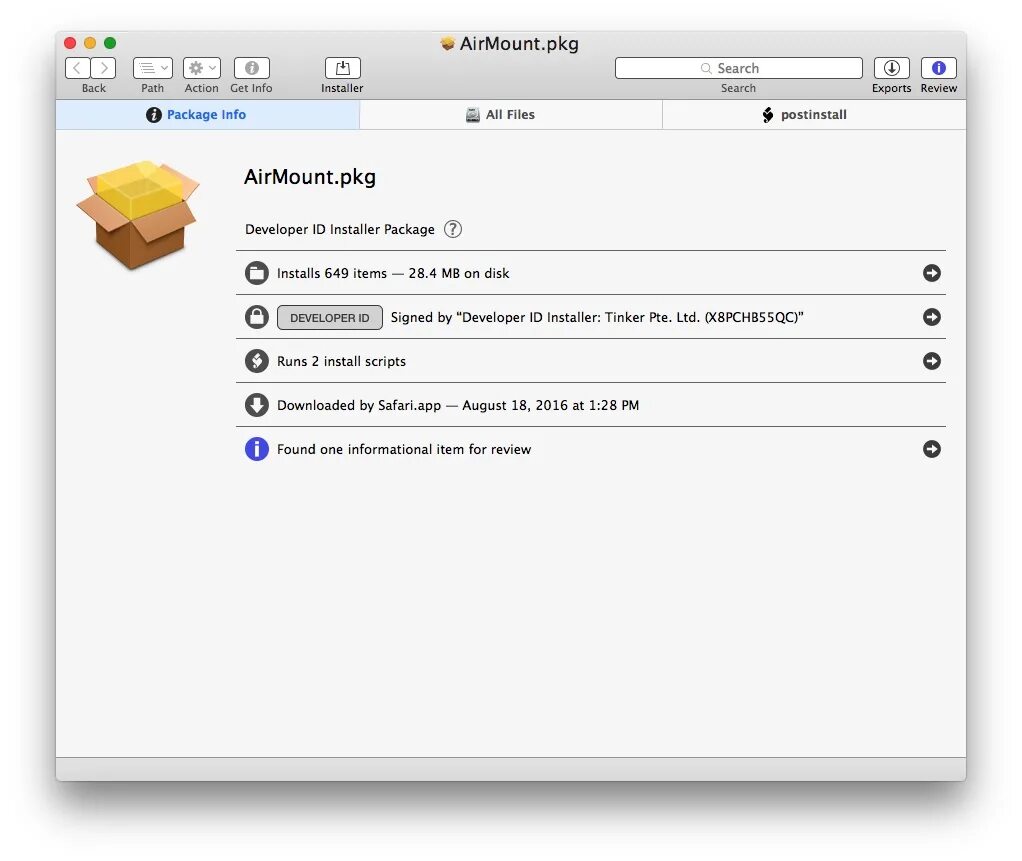
Task: Minimize window with the yellow button
Action: [x=90, y=43]
